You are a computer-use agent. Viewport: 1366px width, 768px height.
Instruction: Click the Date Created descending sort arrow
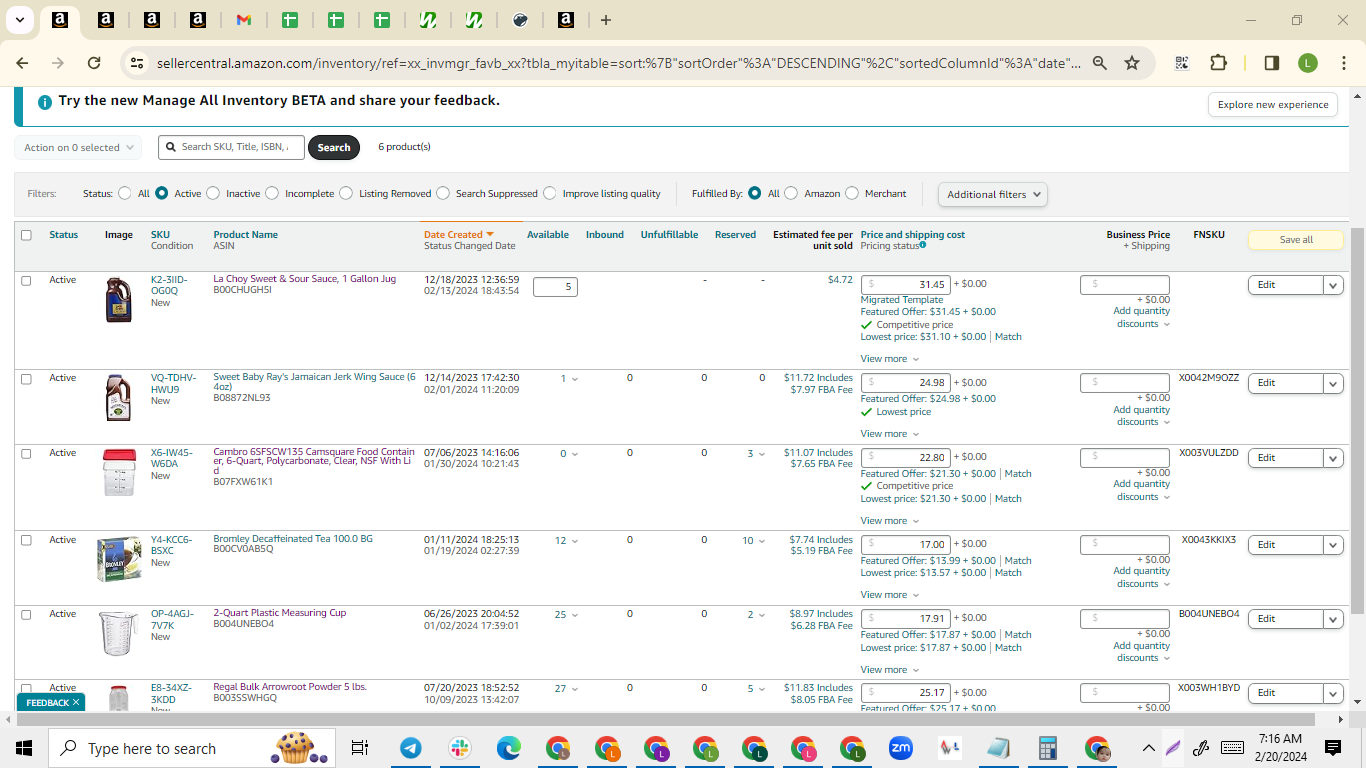click(490, 235)
